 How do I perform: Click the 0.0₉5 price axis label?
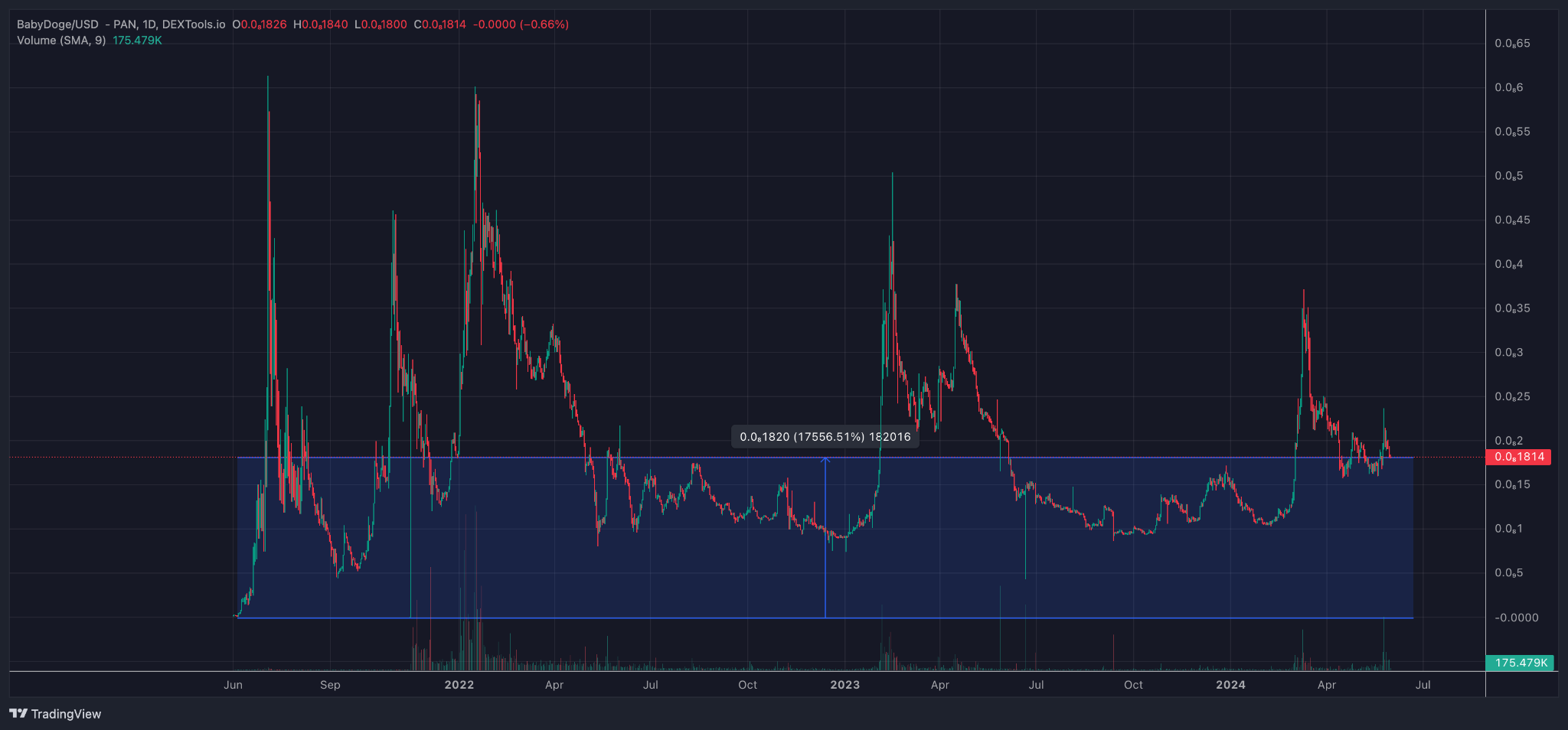1509,573
